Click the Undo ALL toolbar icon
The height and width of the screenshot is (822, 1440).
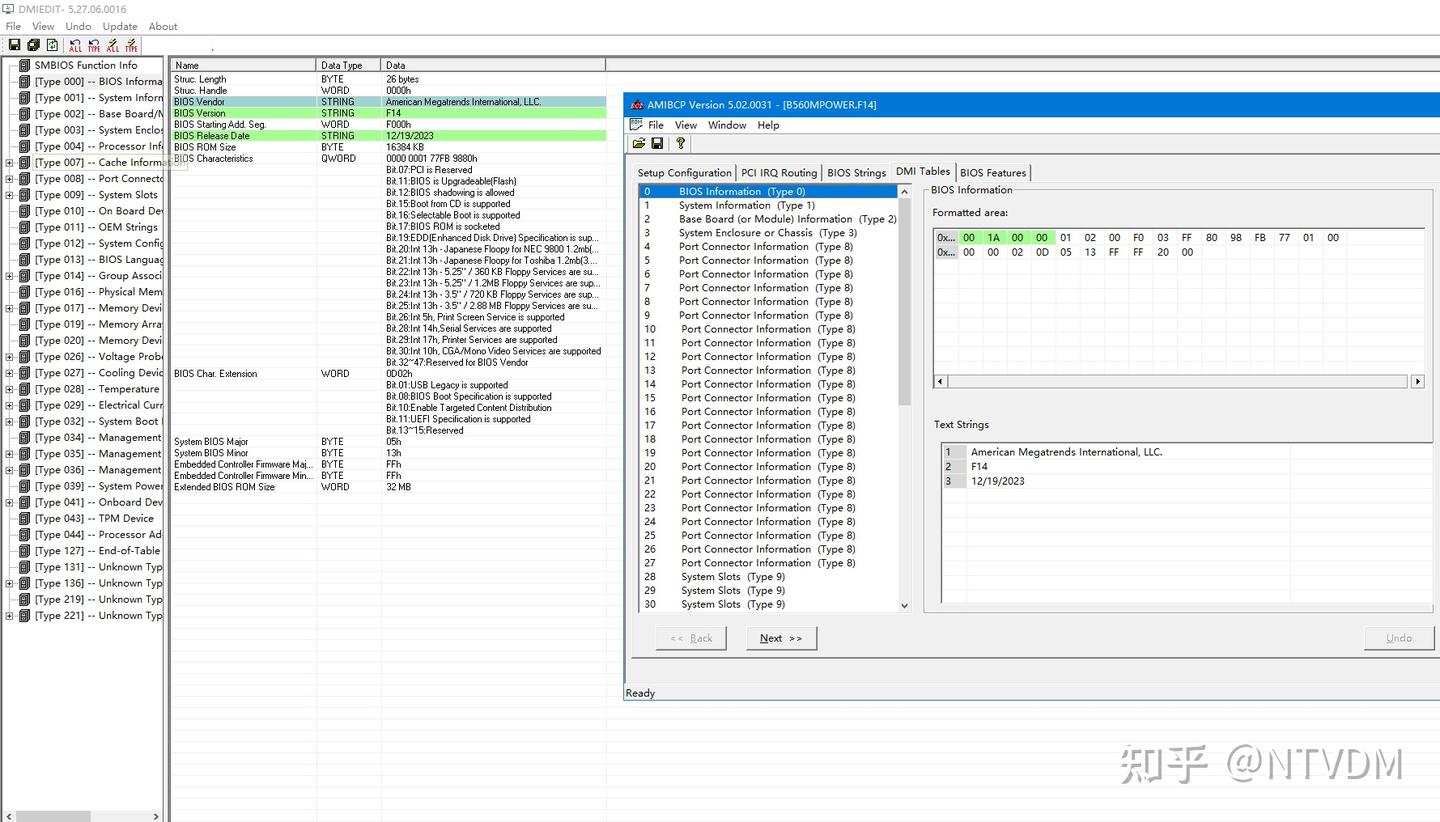[x=74, y=45]
